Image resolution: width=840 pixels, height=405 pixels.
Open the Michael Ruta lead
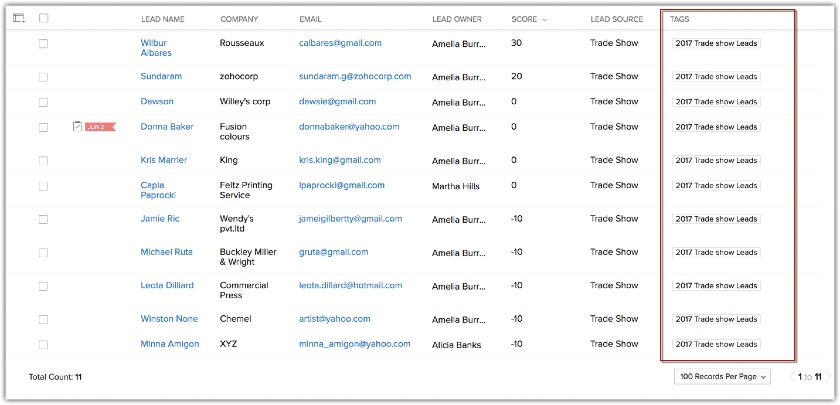click(167, 252)
